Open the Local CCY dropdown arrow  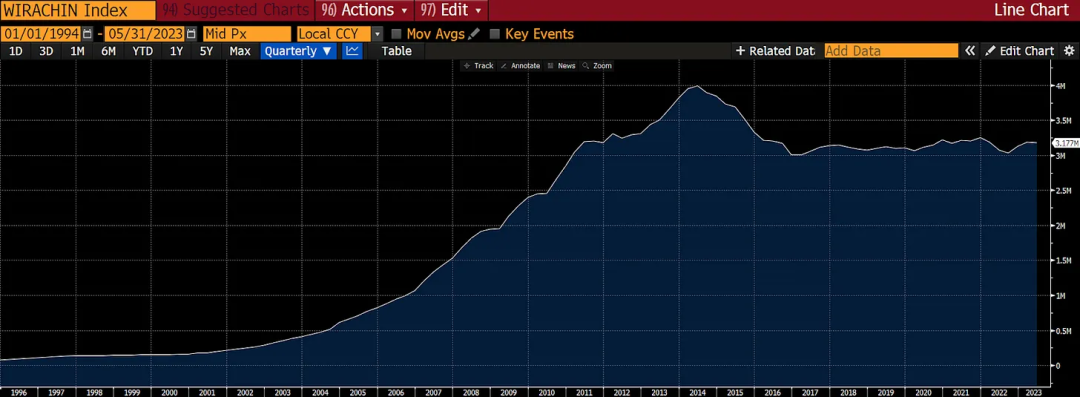[x=377, y=34]
